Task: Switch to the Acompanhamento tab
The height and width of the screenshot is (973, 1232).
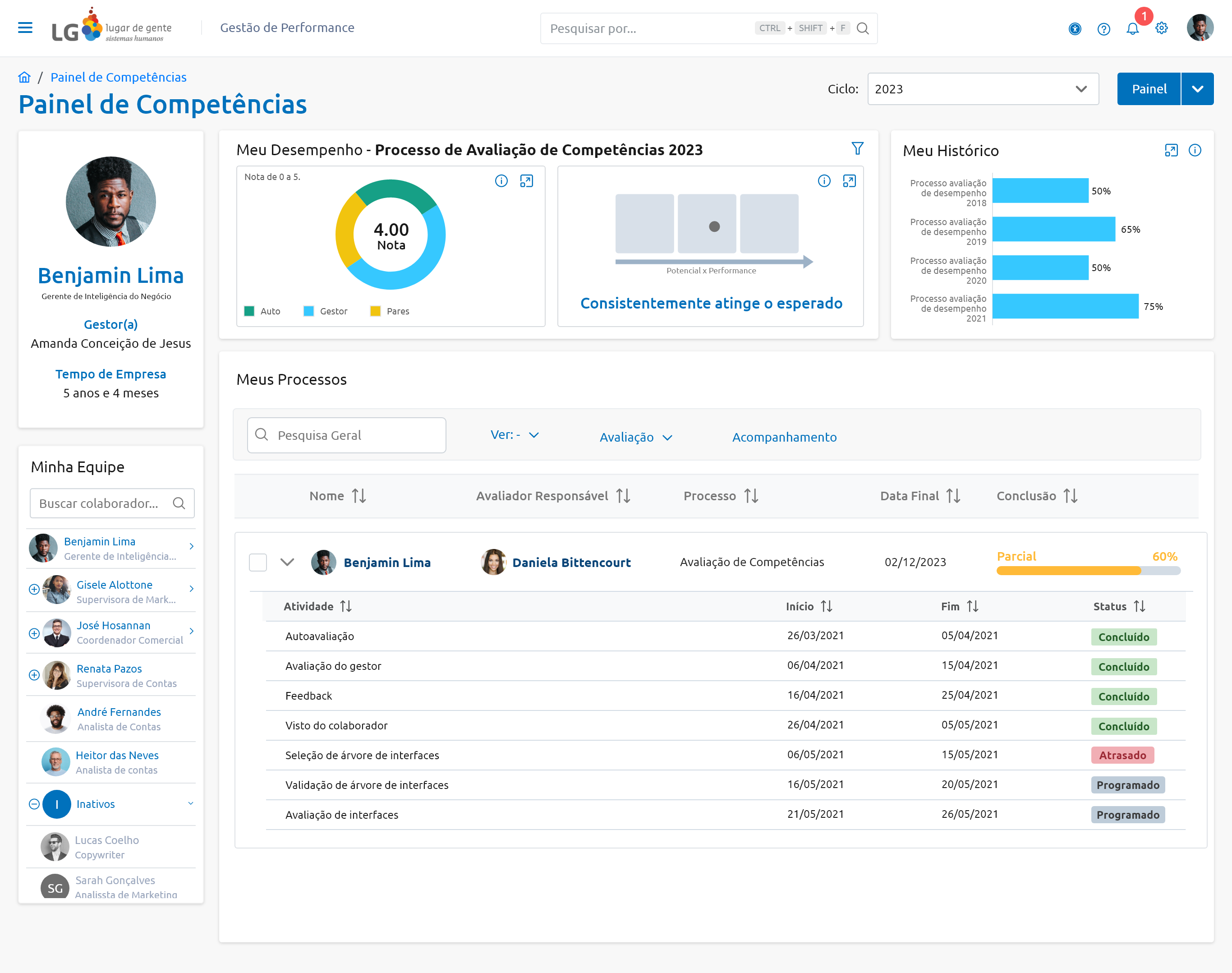Action: tap(784, 437)
